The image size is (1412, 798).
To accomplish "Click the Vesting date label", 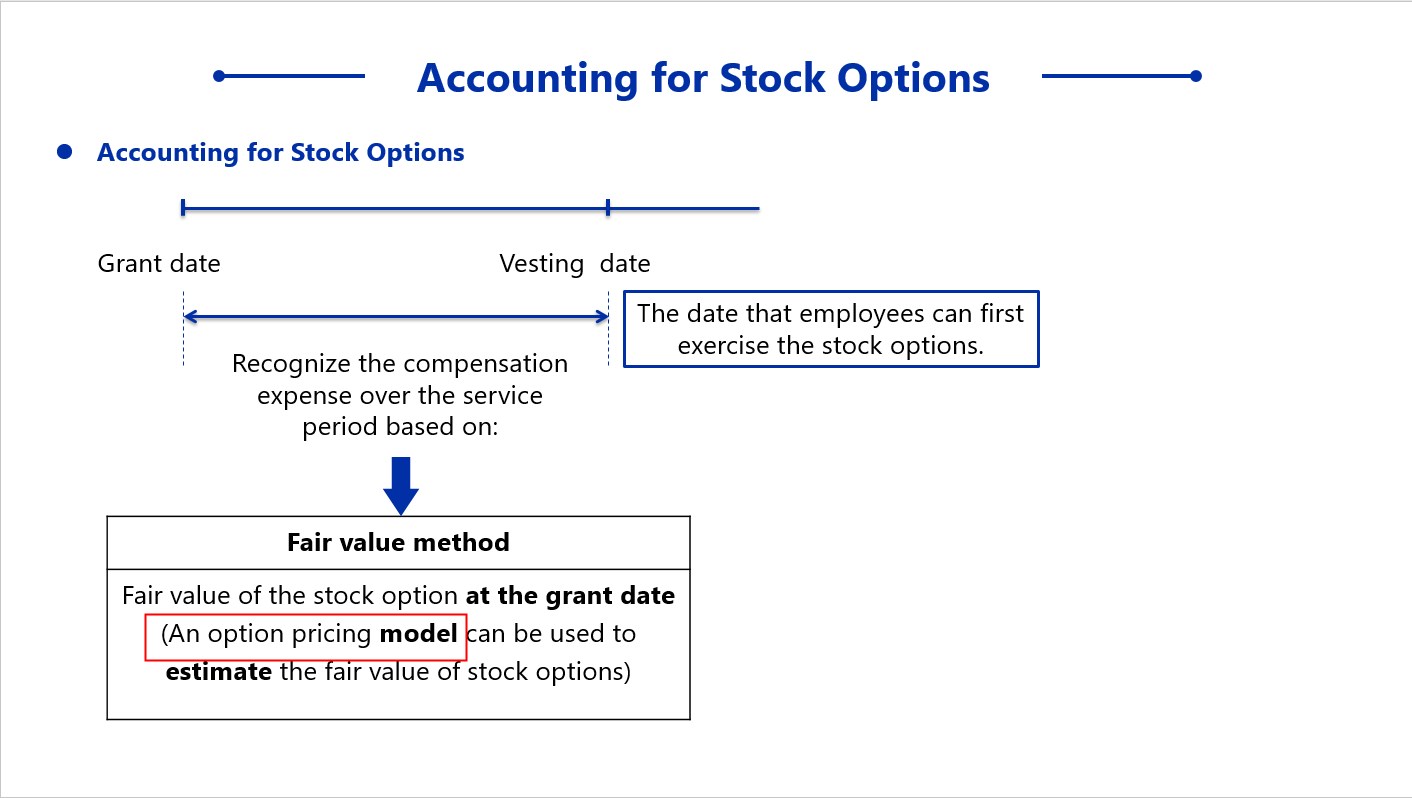I will click(575, 264).
